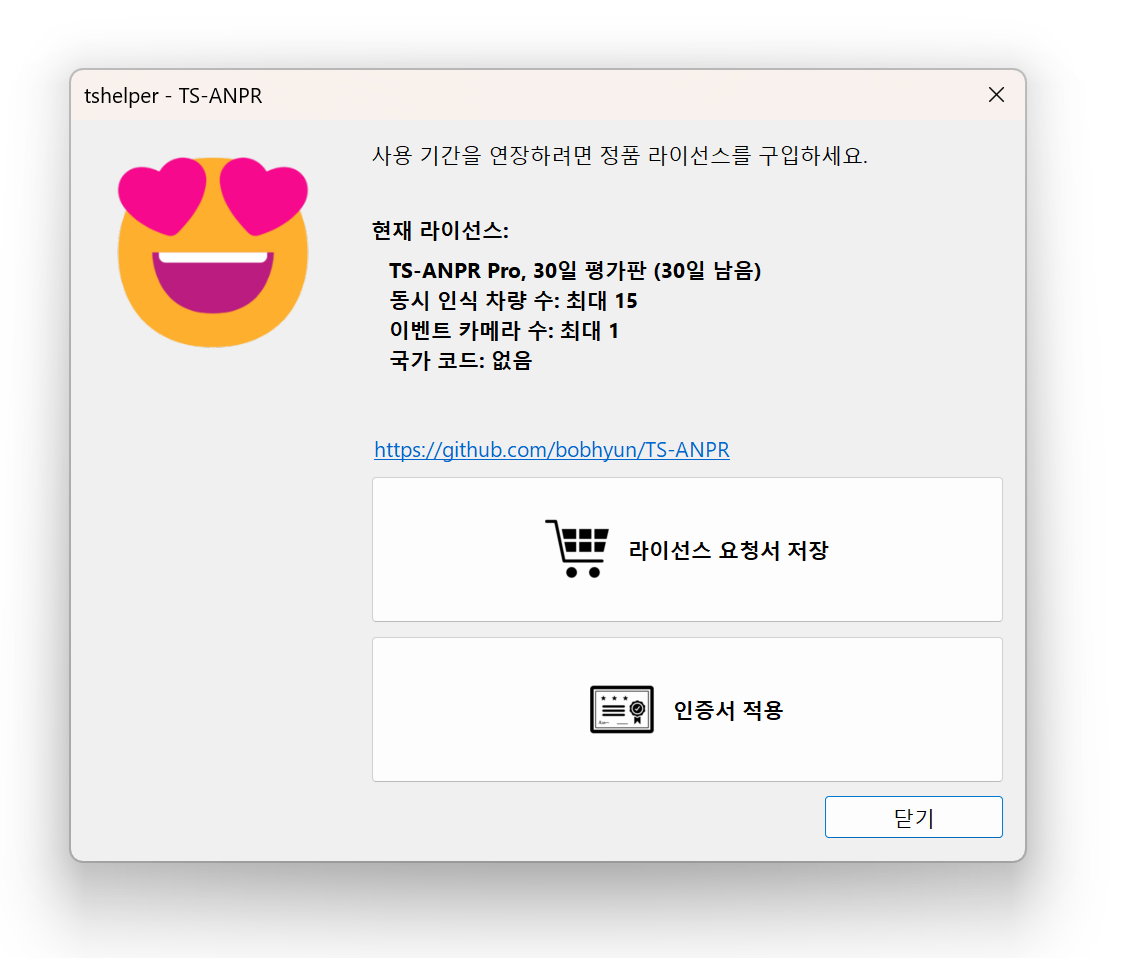Save the license request via 라이선스 요청서 저장 label
The image size is (1129, 958).
[x=728, y=551]
